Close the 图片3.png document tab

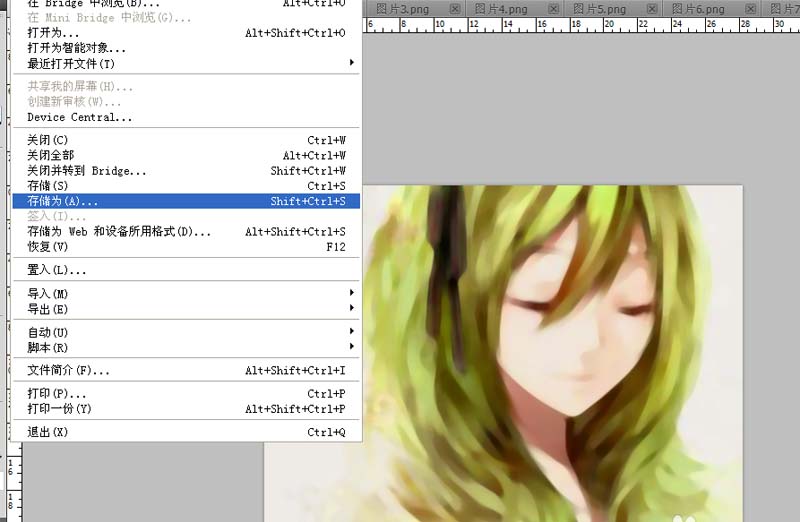[x=455, y=9]
